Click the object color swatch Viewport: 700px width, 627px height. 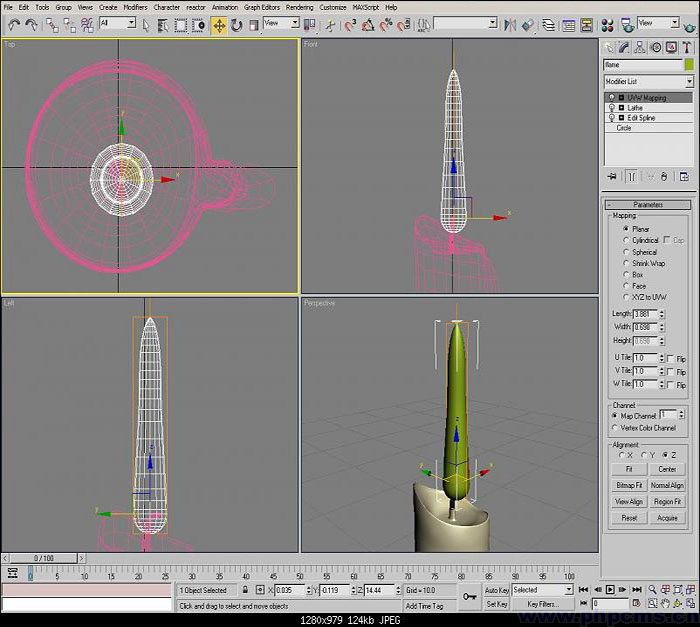(x=689, y=65)
